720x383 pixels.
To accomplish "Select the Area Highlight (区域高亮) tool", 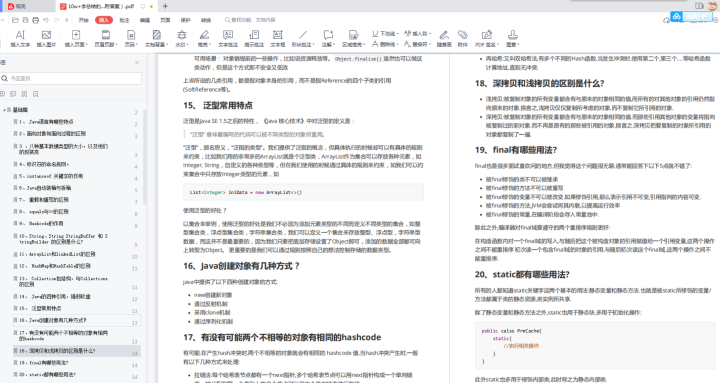I will click(354, 39).
